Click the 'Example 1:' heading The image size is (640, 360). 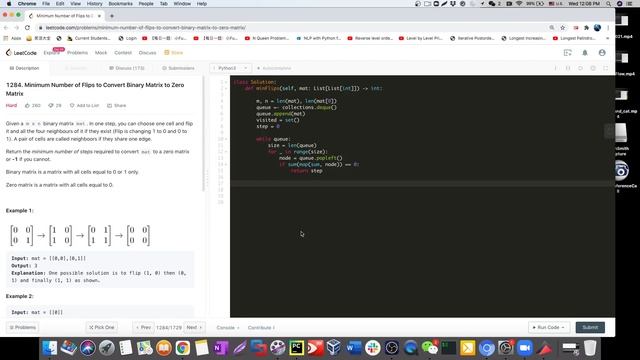tap(20, 211)
